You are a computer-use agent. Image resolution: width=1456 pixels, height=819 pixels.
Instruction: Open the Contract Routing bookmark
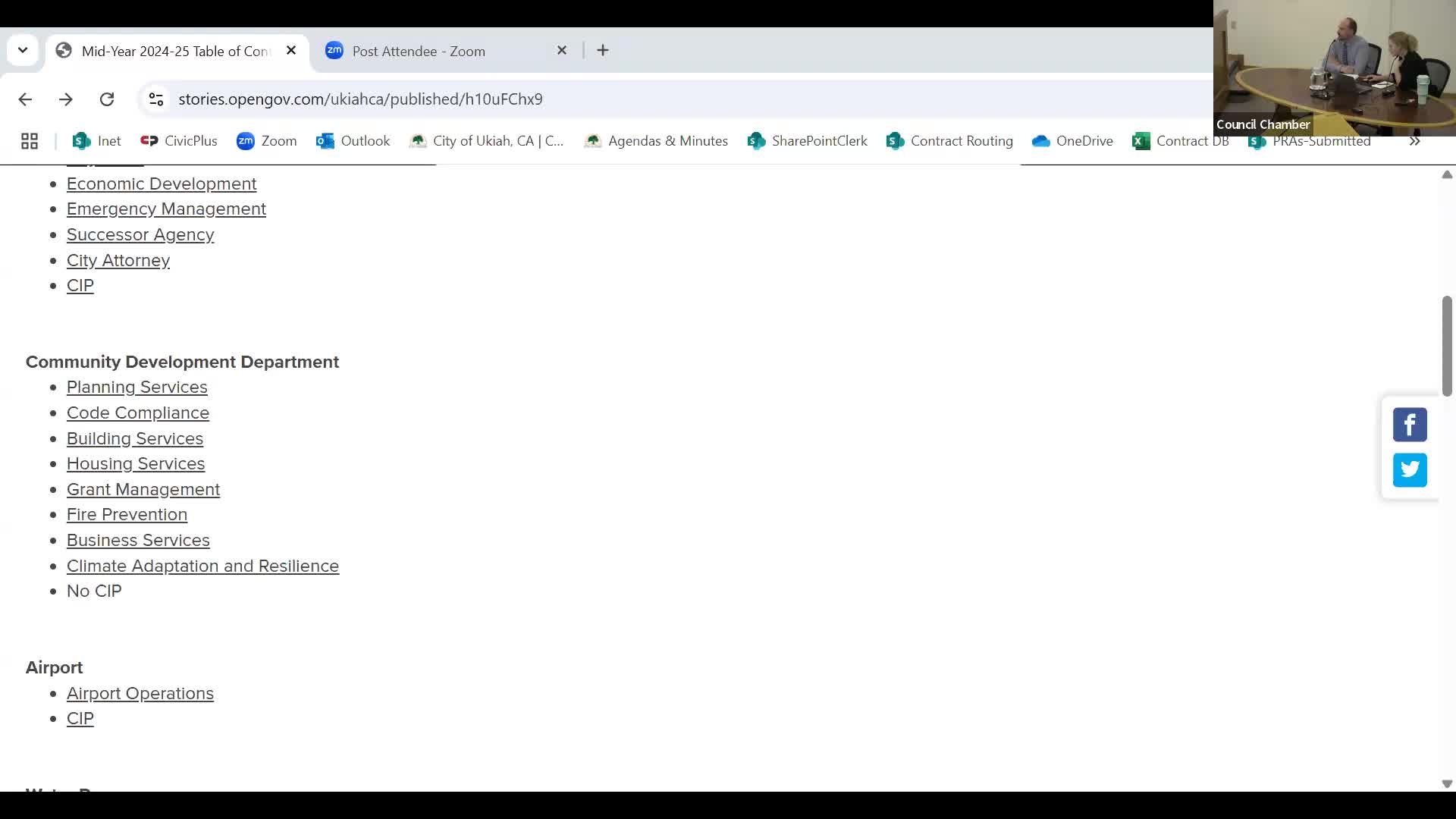tap(949, 141)
